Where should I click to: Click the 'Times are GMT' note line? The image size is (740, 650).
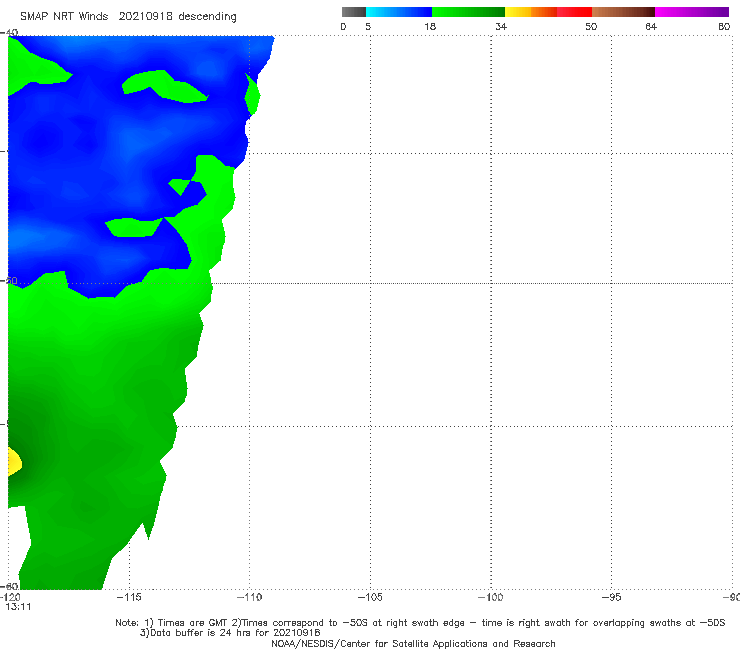420,623
